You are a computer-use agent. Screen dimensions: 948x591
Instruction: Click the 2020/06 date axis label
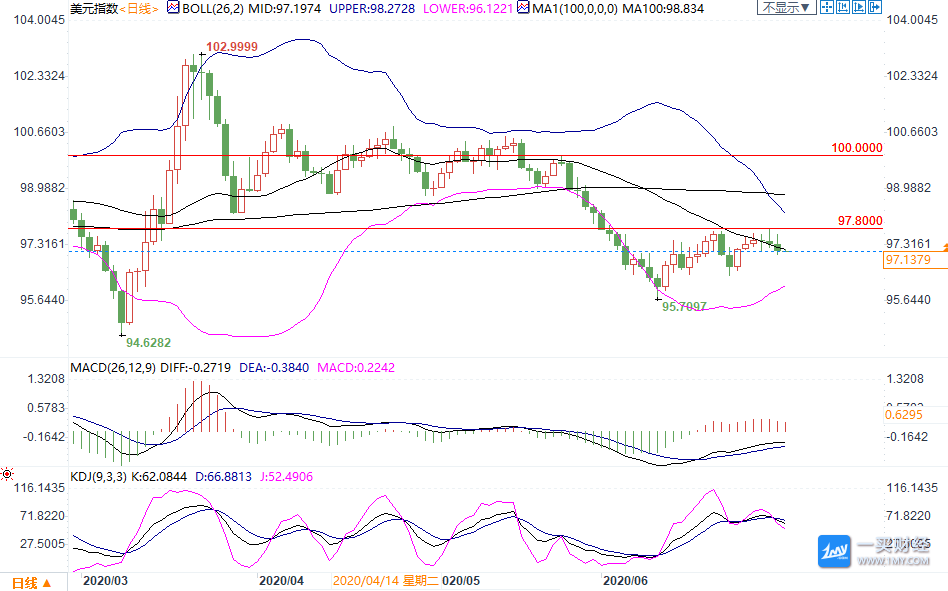pos(625,581)
